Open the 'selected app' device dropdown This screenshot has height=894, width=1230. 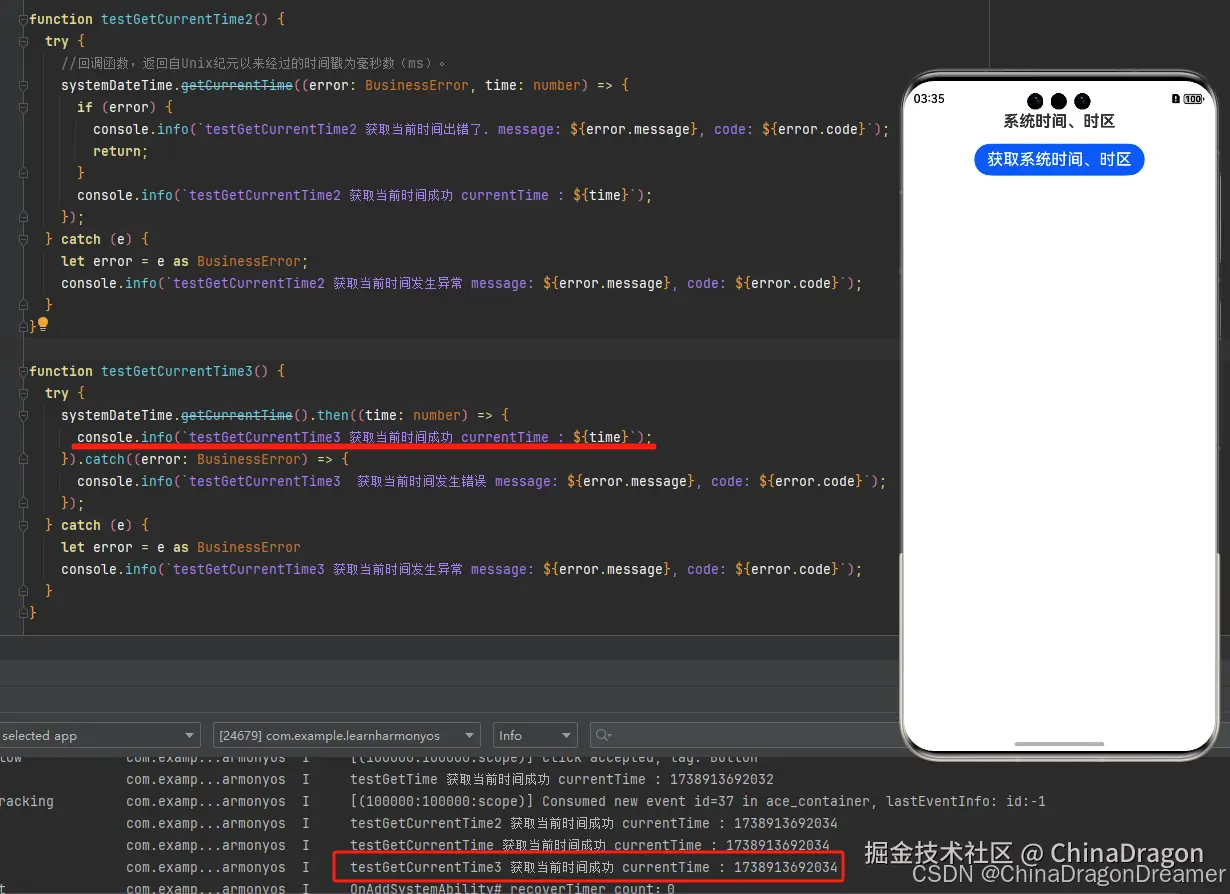[x=99, y=735]
